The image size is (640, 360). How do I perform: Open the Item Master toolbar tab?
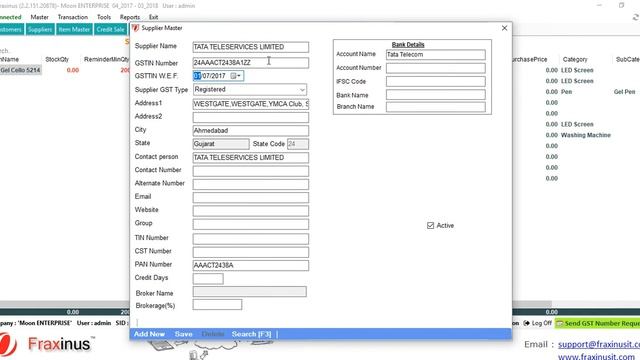pos(74,29)
